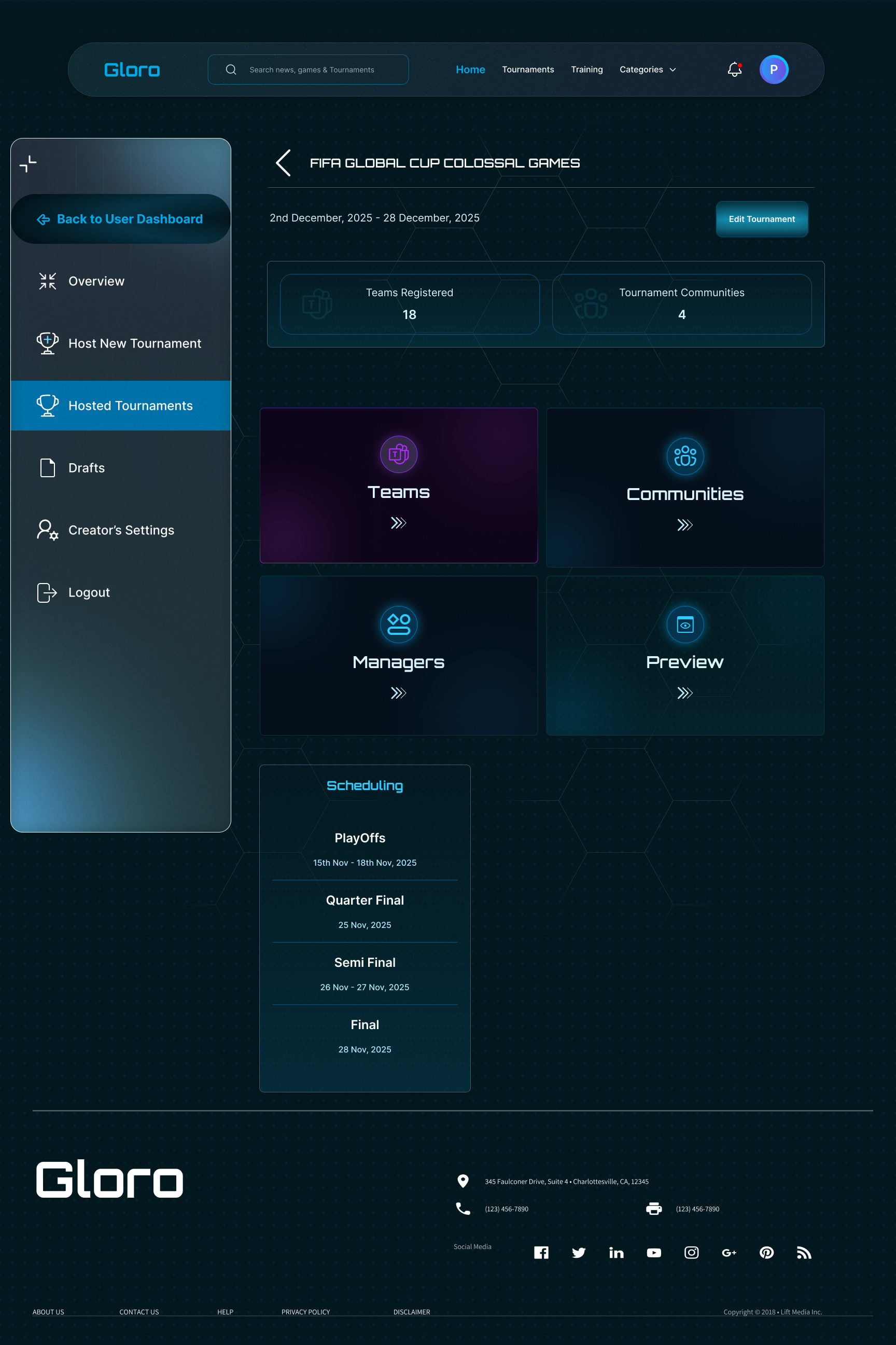
Task: Click the Preview card eye icon
Action: point(685,624)
